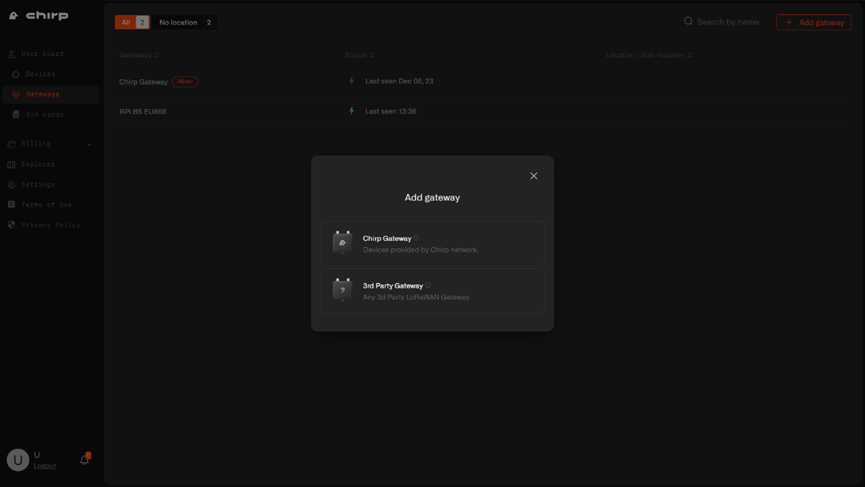
Task: Select the All gateways filter tab
Action: coord(132,22)
